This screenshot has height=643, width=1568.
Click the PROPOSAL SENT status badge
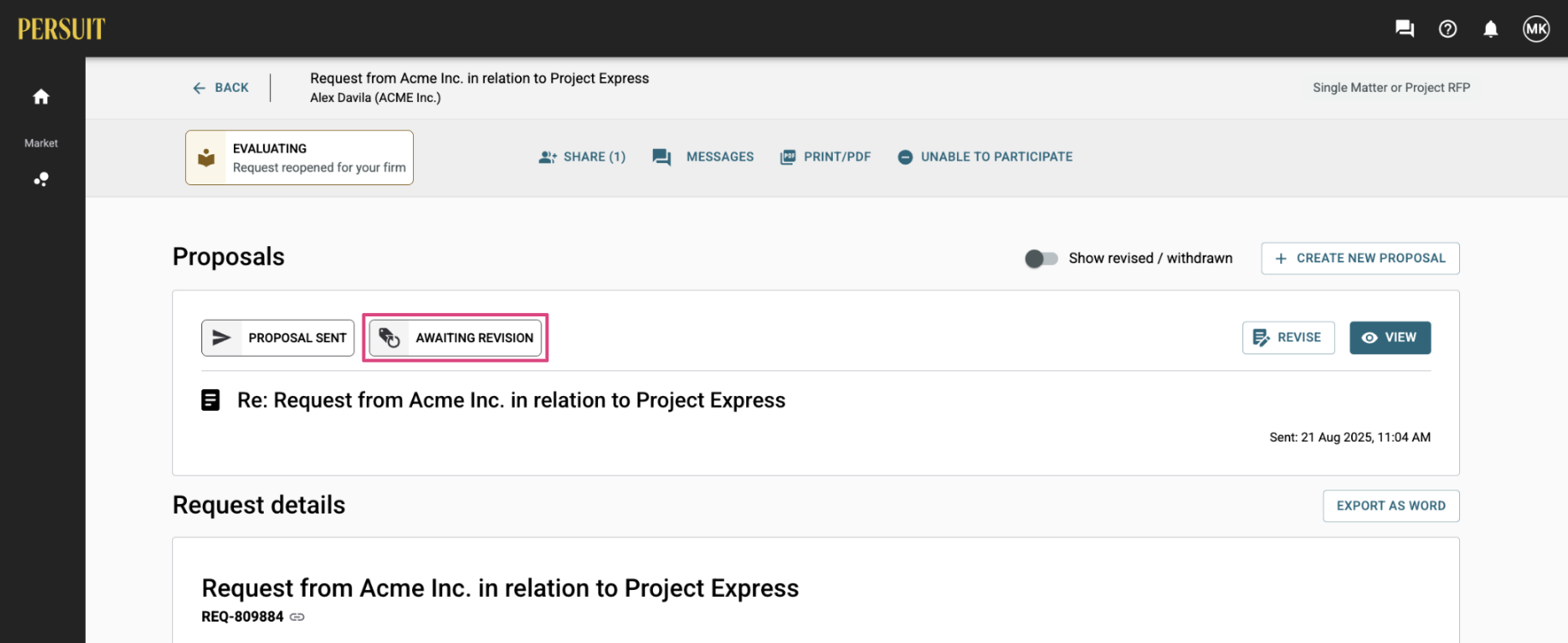[x=278, y=338]
